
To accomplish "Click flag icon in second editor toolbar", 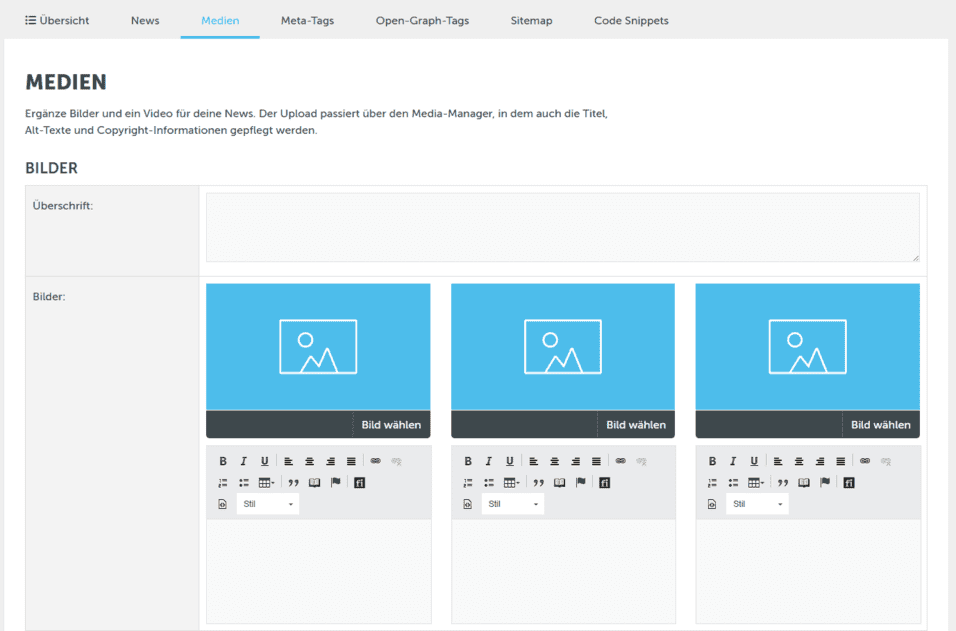I will pyautogui.click(x=580, y=483).
